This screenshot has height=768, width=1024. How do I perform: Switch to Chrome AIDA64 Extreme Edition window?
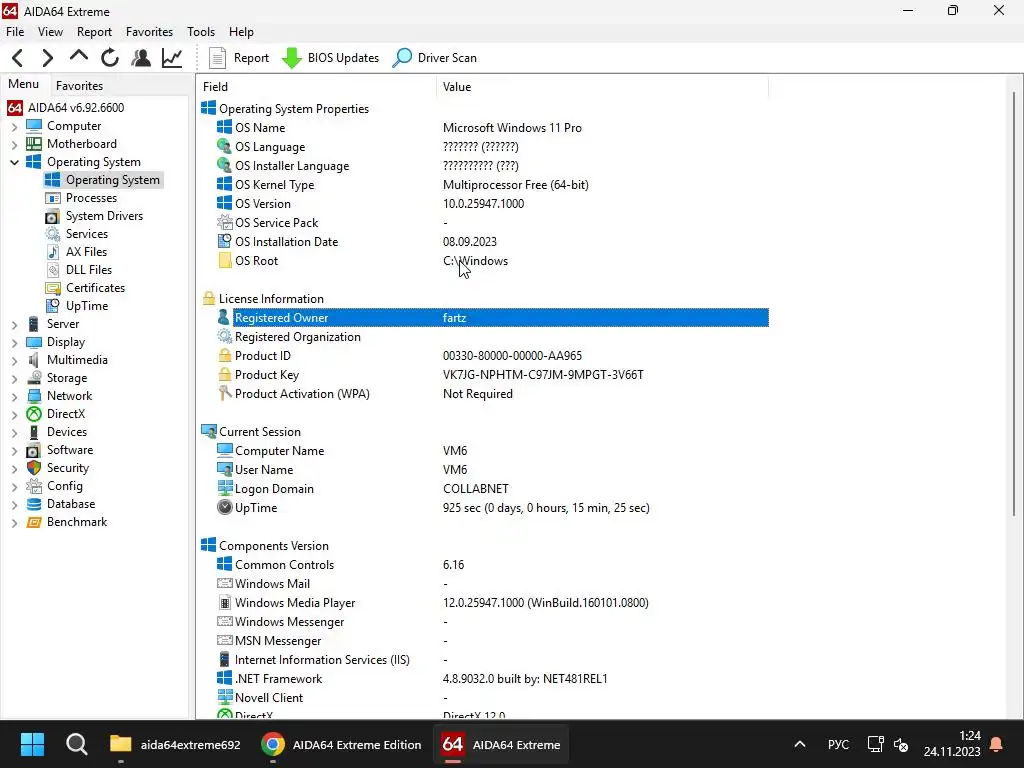341,744
